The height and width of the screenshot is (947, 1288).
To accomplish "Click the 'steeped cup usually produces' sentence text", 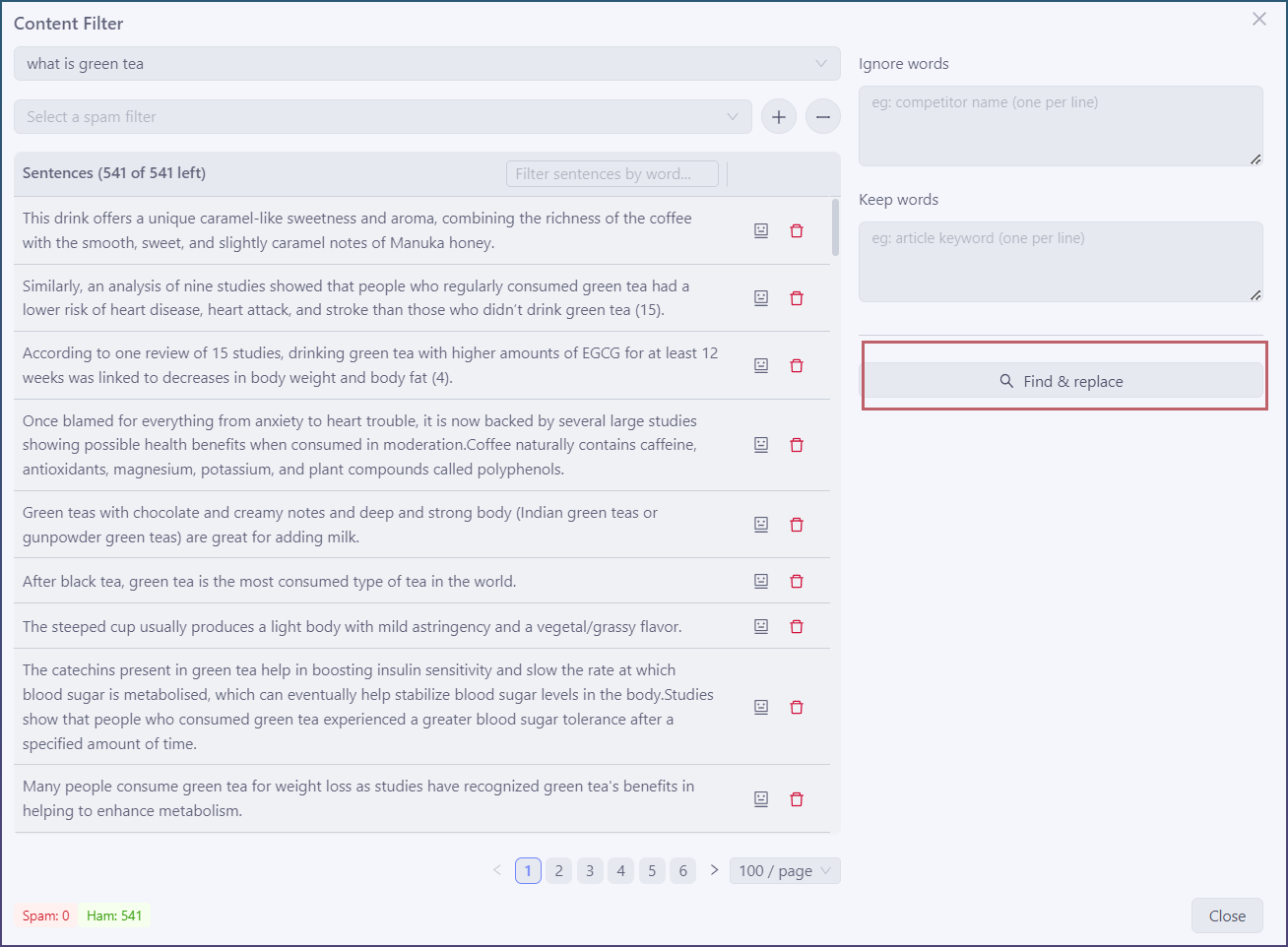I will pos(352,626).
